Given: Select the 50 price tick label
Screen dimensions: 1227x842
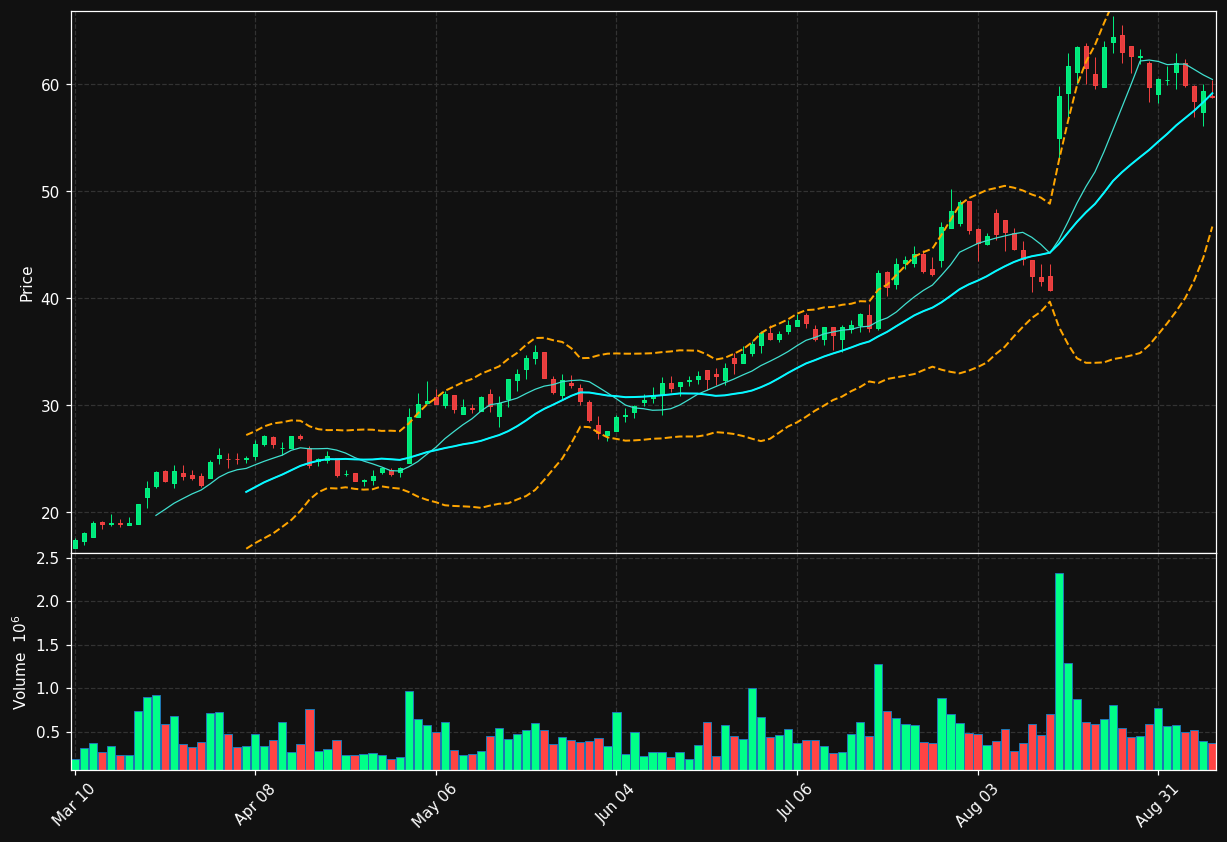Looking at the screenshot, I should (x=51, y=192).
